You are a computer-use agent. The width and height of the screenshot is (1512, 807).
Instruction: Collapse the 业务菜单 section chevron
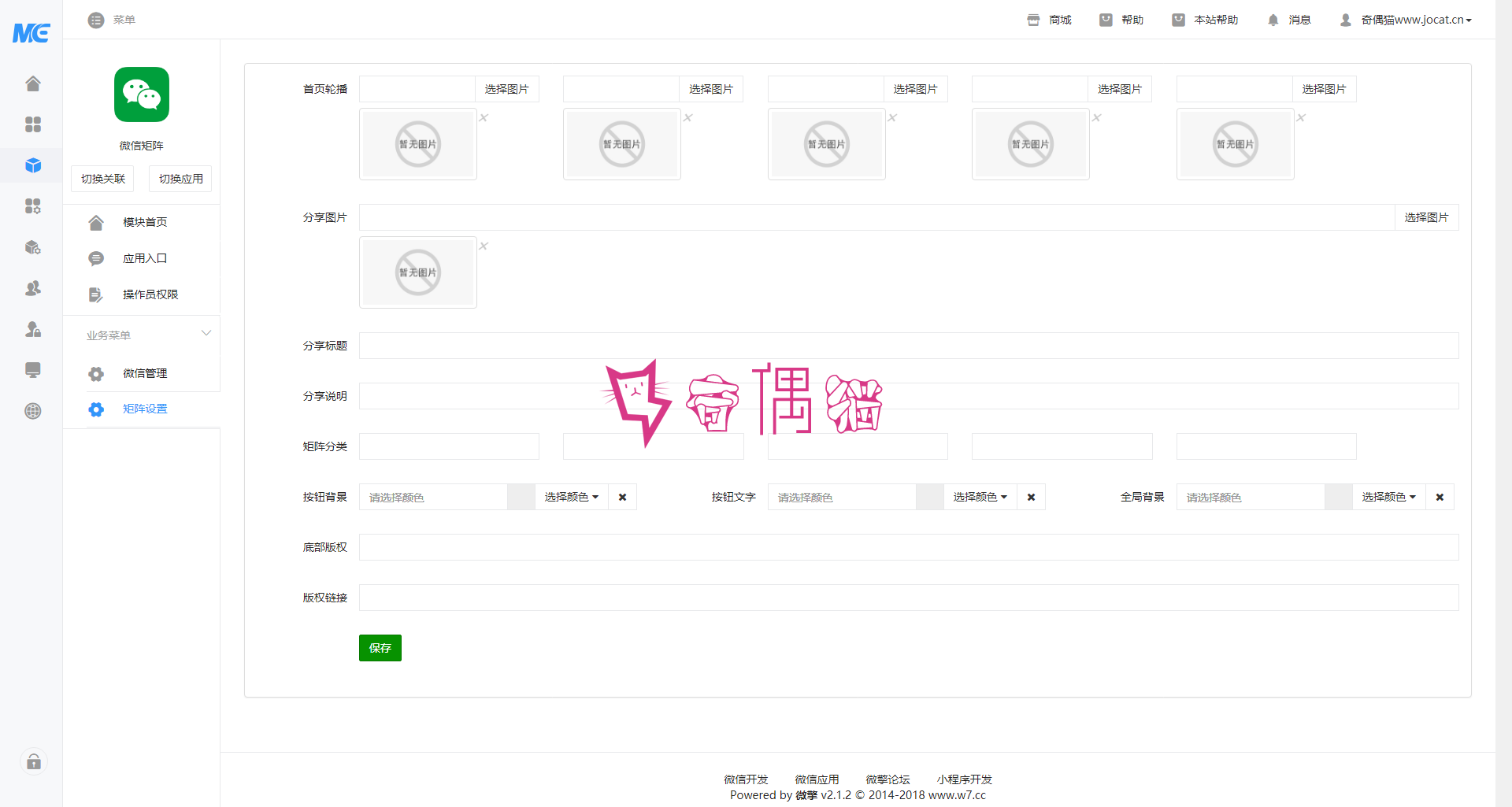[206, 333]
